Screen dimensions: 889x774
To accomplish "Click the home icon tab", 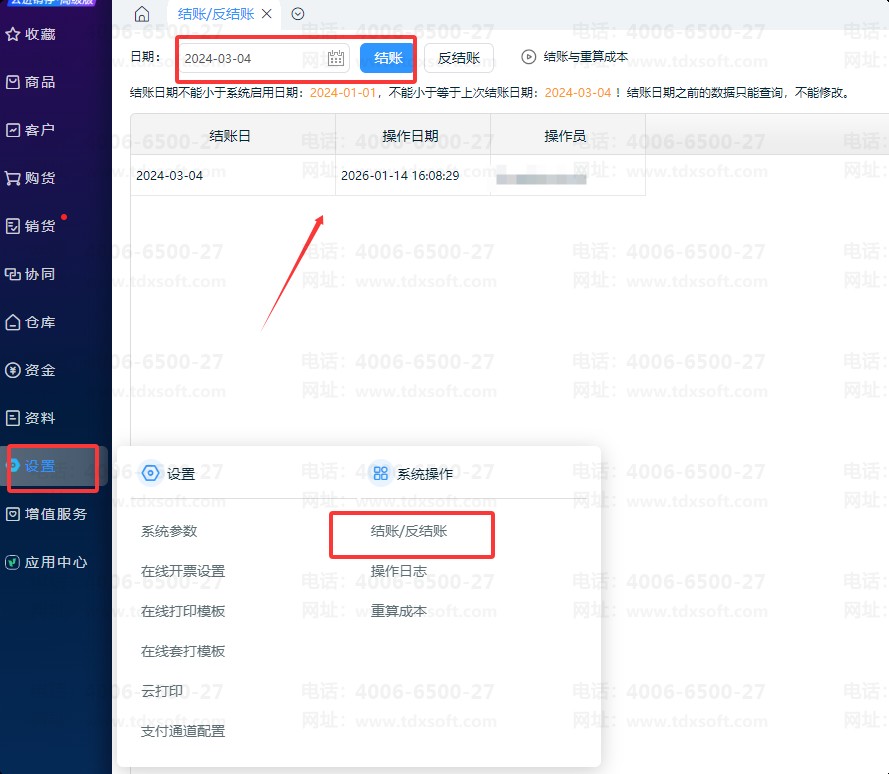I will click(142, 14).
